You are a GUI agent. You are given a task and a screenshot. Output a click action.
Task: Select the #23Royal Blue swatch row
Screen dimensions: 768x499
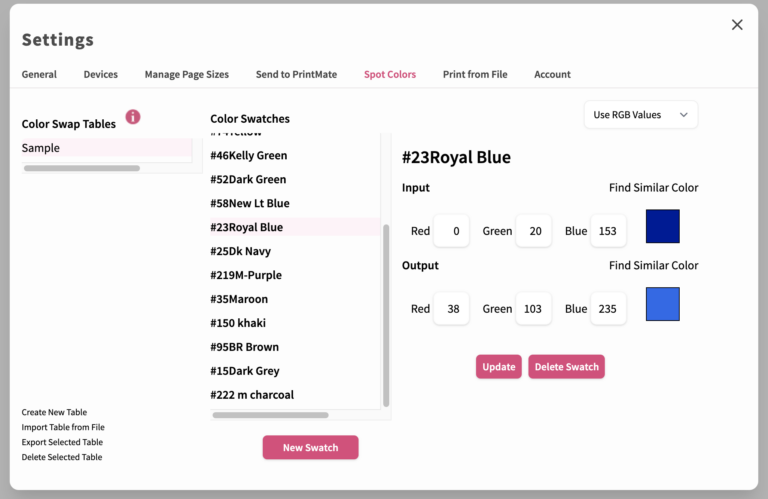point(295,227)
